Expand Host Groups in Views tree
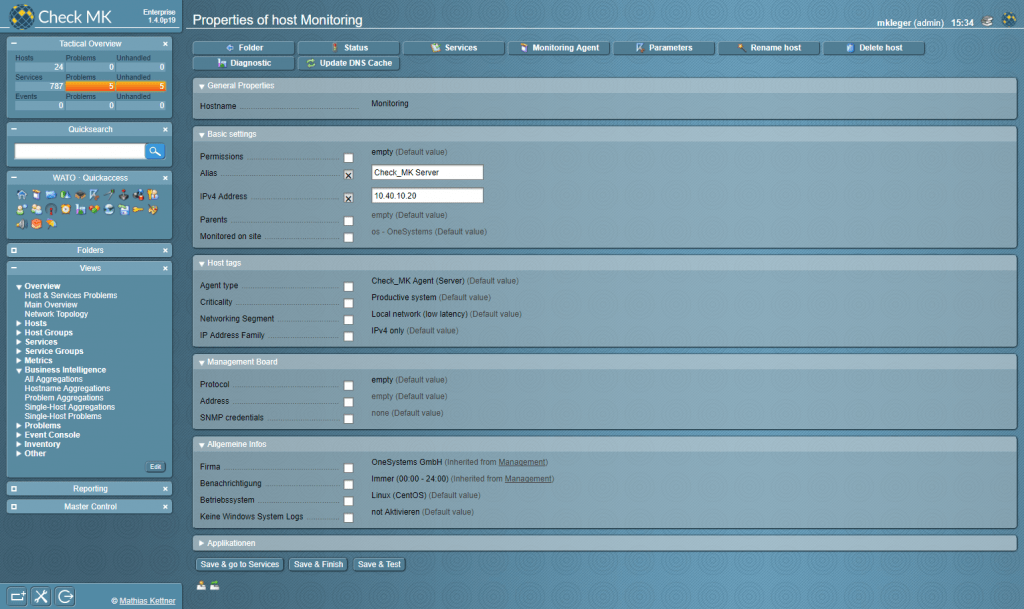Viewport: 1024px width, 609px height. coord(19,333)
